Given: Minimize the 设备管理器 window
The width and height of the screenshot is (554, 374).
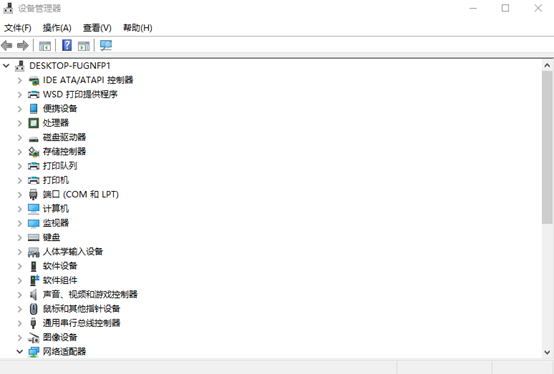Looking at the screenshot, I should point(473,8).
